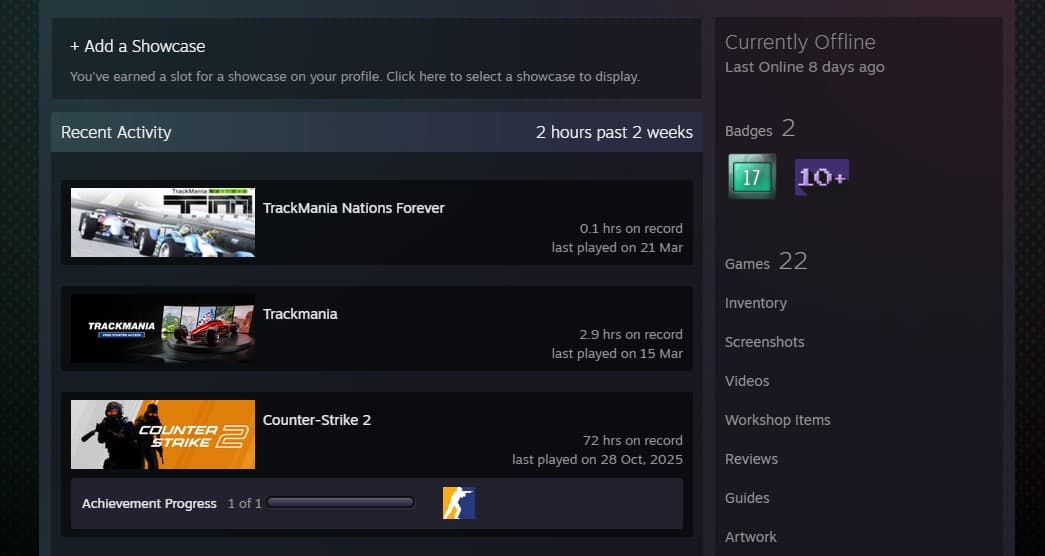Click the Achievement Progress bar
Viewport: 1045px width, 556px height.
point(341,503)
